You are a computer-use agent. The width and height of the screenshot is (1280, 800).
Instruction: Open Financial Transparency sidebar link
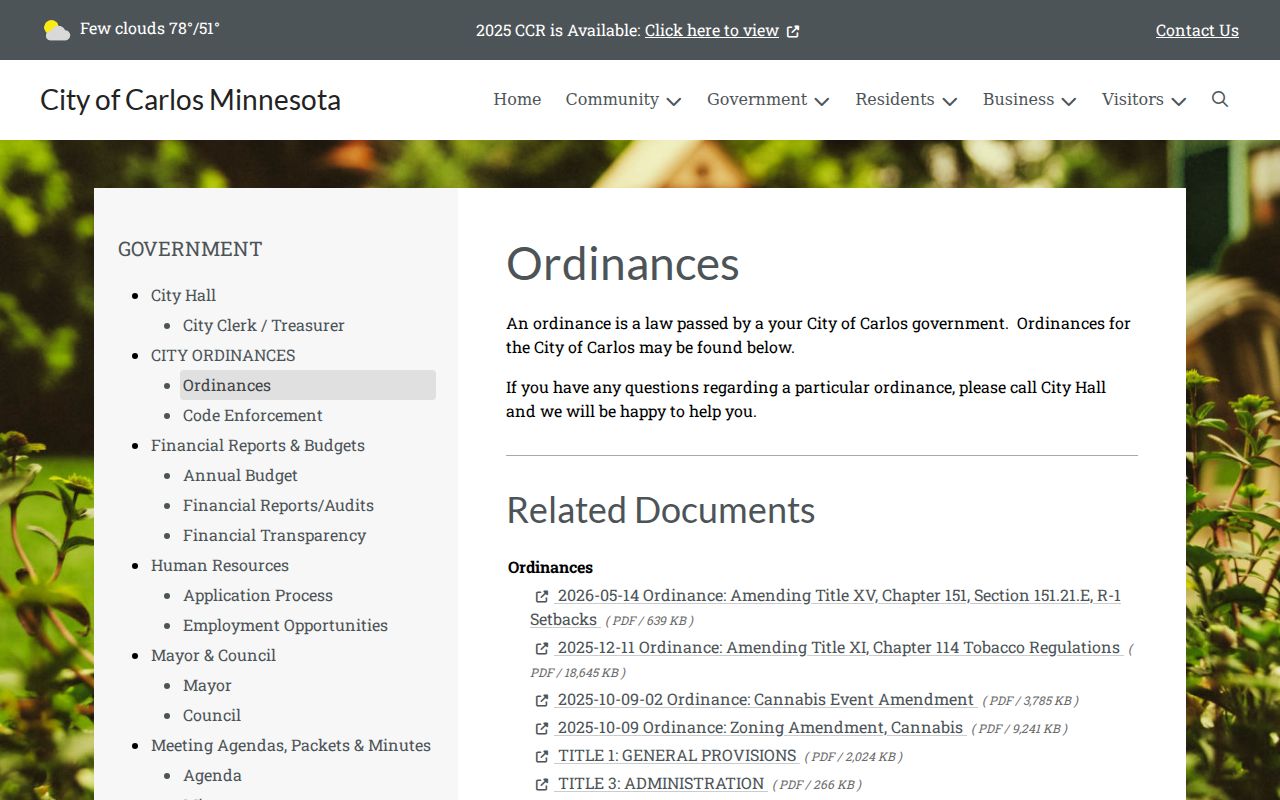point(274,535)
